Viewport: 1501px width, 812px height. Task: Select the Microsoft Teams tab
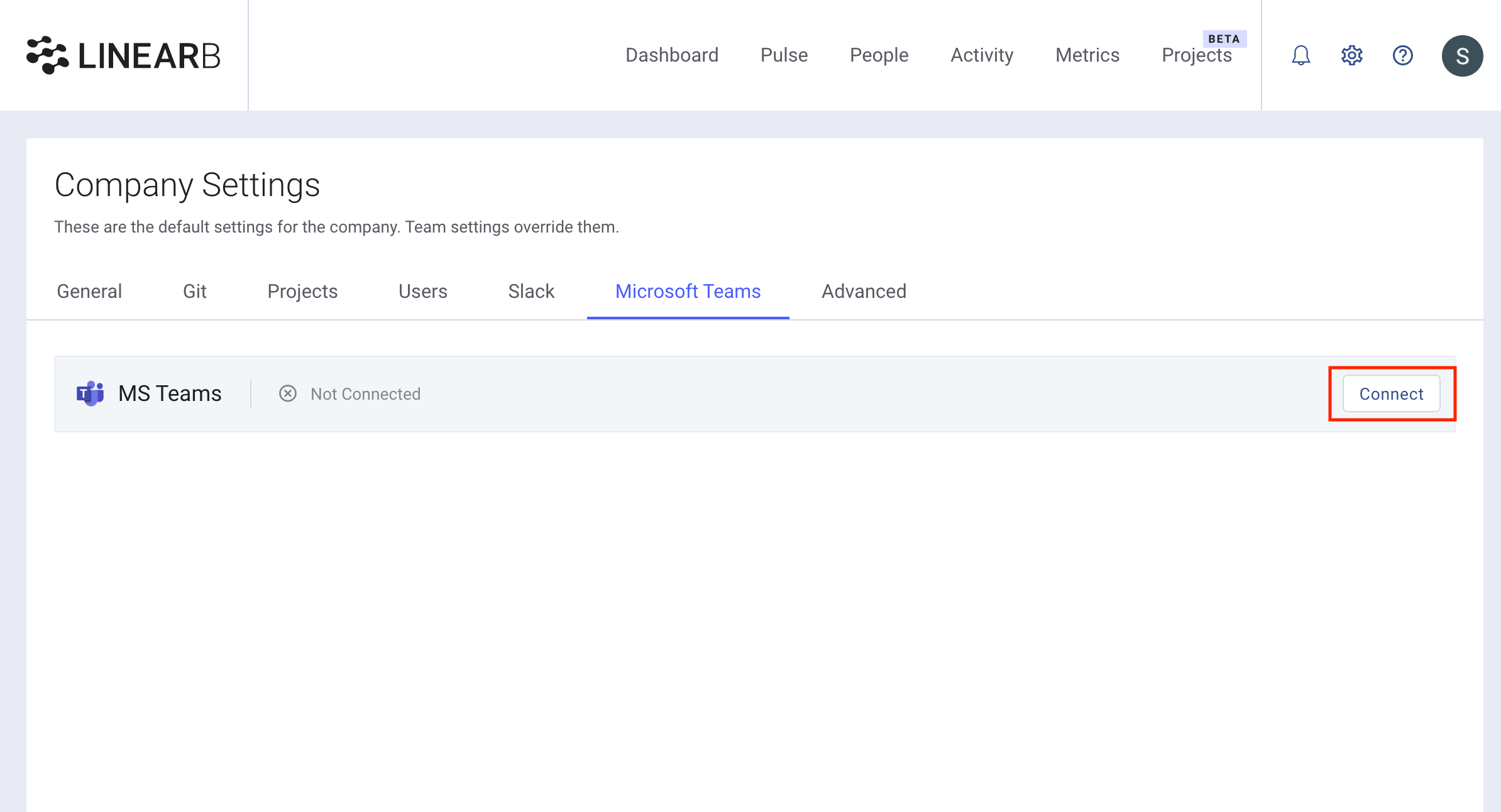pyautogui.click(x=688, y=291)
